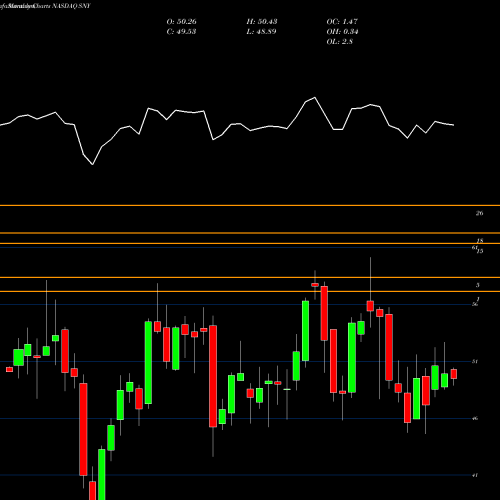
Task: Click the 41 price axis label
Action: [x=475, y=475]
